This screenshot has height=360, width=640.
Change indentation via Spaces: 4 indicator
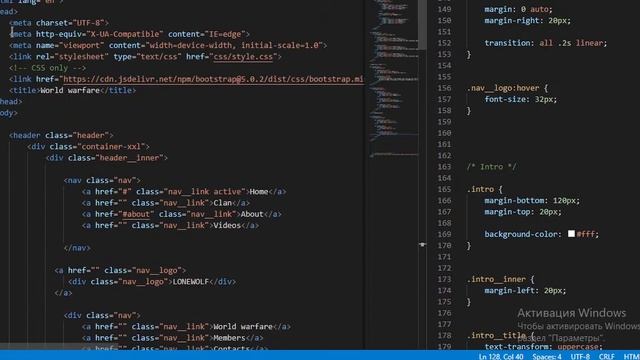click(x=547, y=356)
